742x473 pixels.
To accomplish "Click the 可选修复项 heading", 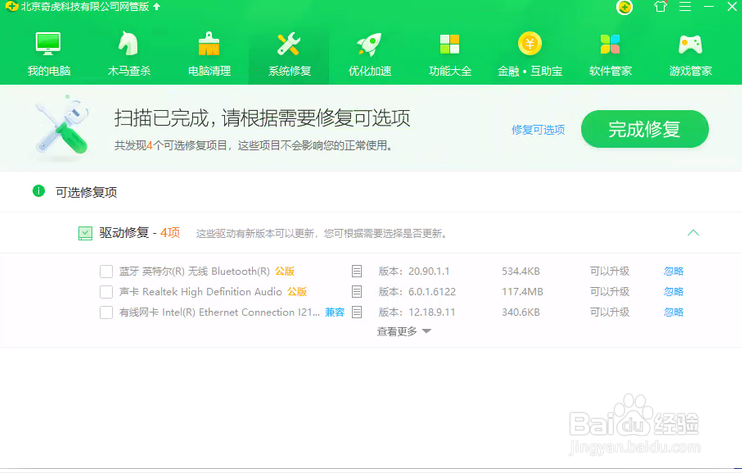I will click(86, 192).
